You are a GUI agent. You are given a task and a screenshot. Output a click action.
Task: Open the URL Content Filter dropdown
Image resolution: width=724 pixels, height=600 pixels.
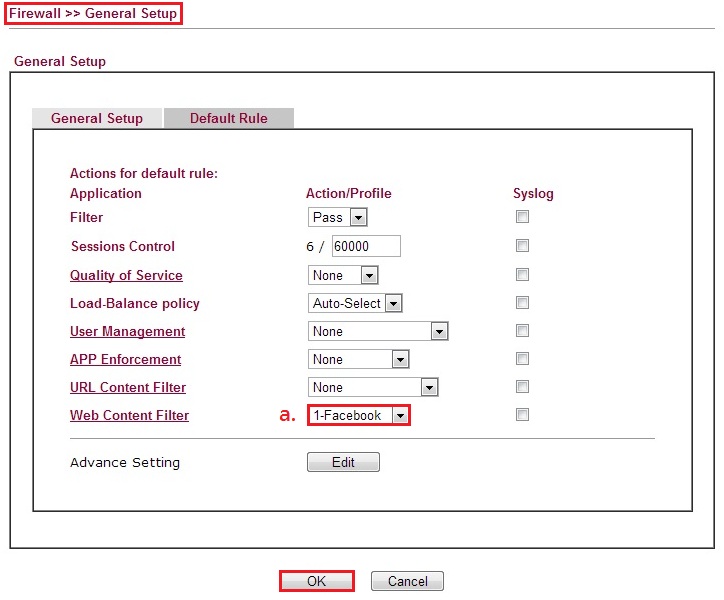pyautogui.click(x=373, y=387)
